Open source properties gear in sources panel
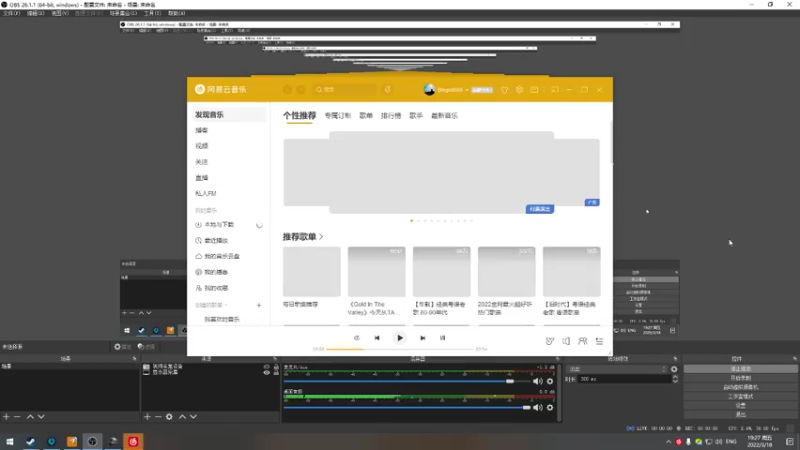Viewport: 800px width, 450px height. [169, 417]
